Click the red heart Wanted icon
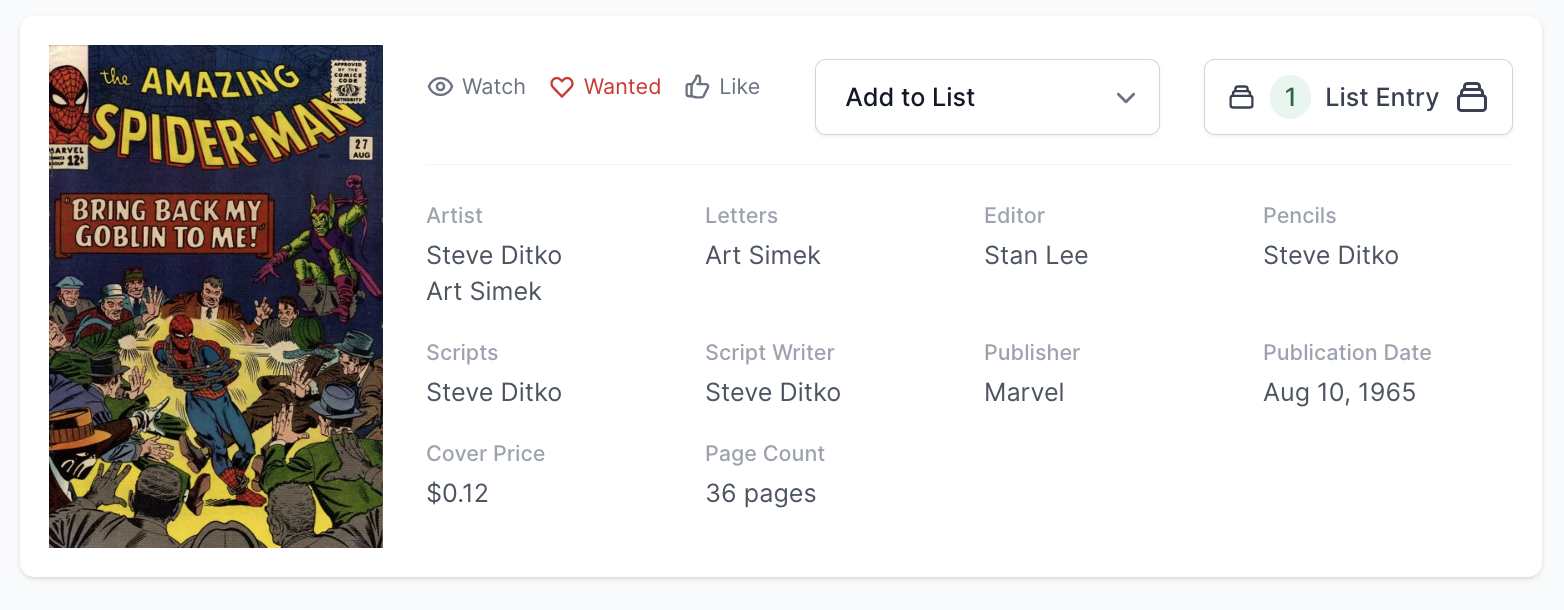Viewport: 1564px width, 610px height. pyautogui.click(x=562, y=87)
